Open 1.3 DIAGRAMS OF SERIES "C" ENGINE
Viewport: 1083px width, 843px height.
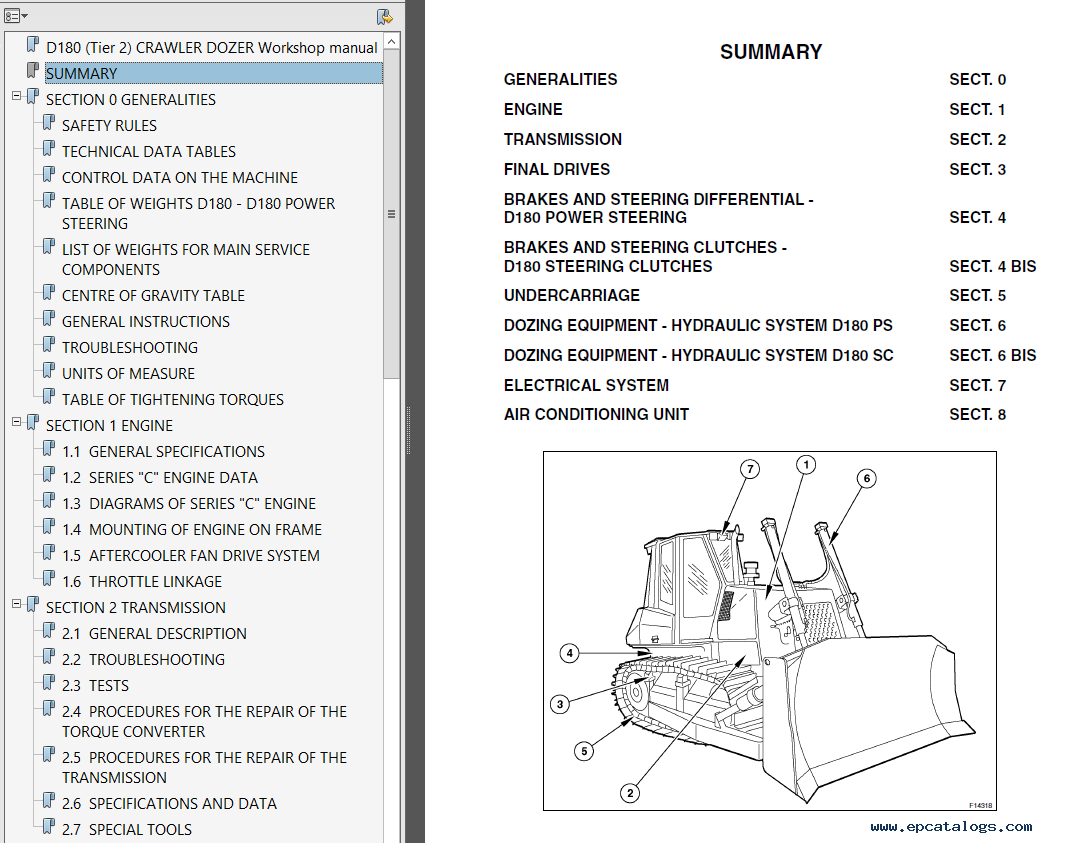(189, 503)
